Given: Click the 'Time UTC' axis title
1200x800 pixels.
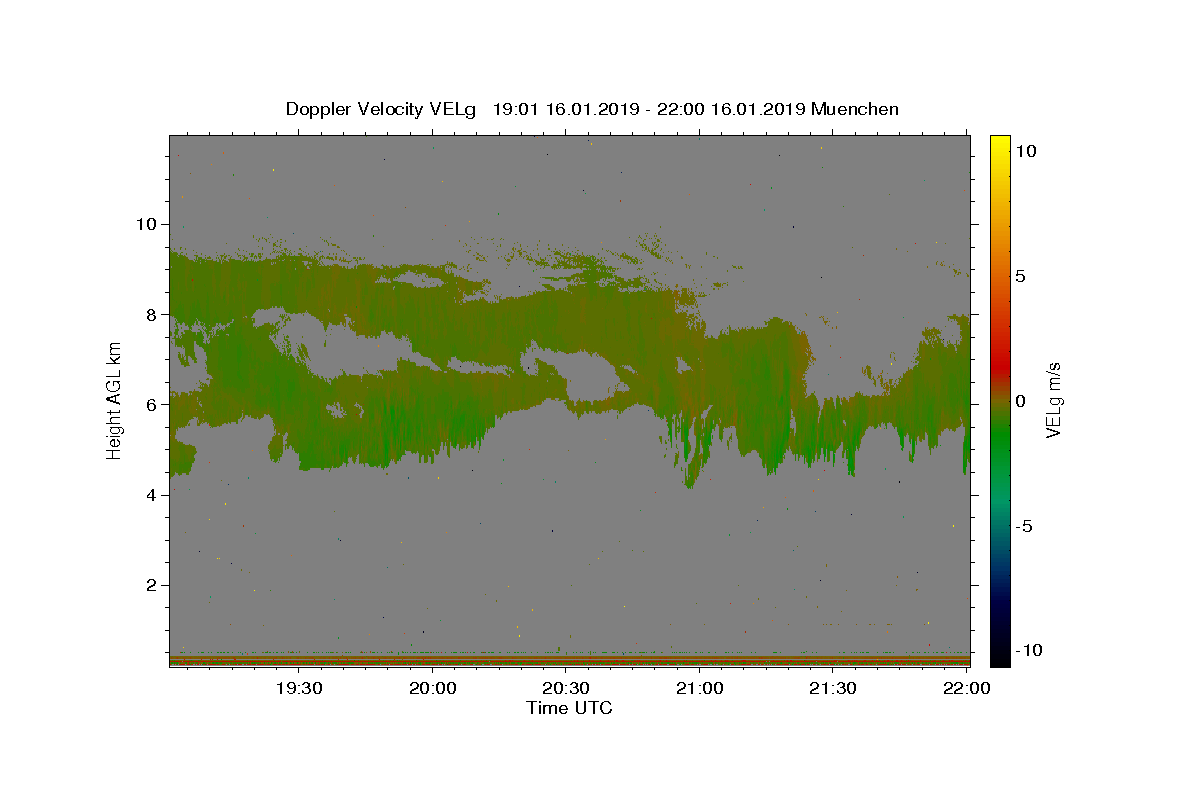Looking at the screenshot, I should click(x=569, y=708).
